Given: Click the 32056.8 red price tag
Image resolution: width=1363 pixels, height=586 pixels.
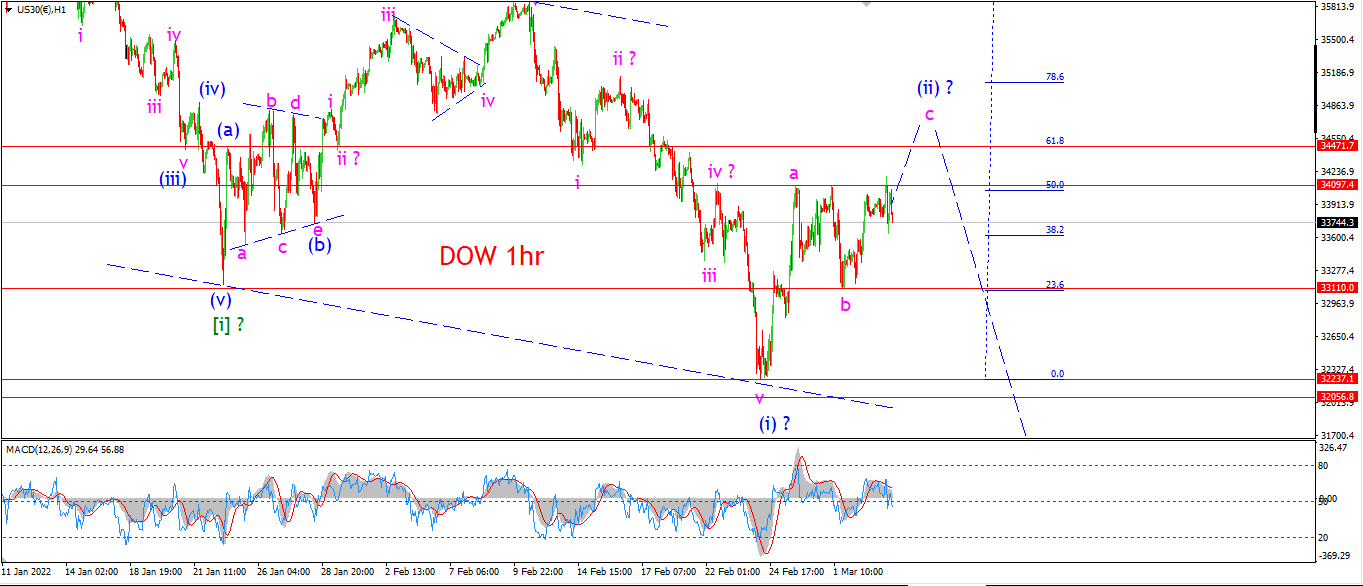Looking at the screenshot, I should [1337, 397].
